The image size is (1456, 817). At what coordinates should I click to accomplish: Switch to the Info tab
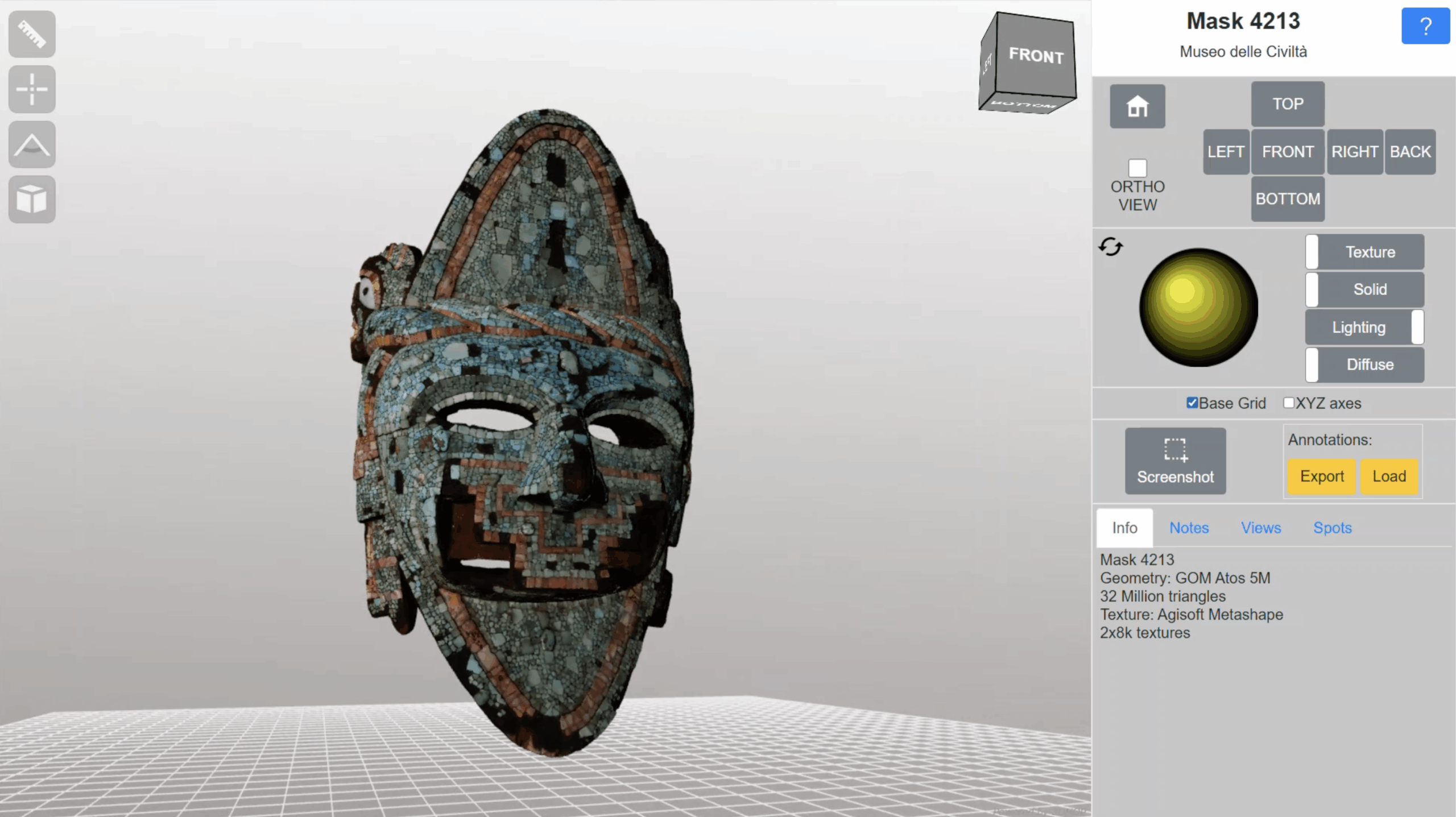[x=1124, y=528]
